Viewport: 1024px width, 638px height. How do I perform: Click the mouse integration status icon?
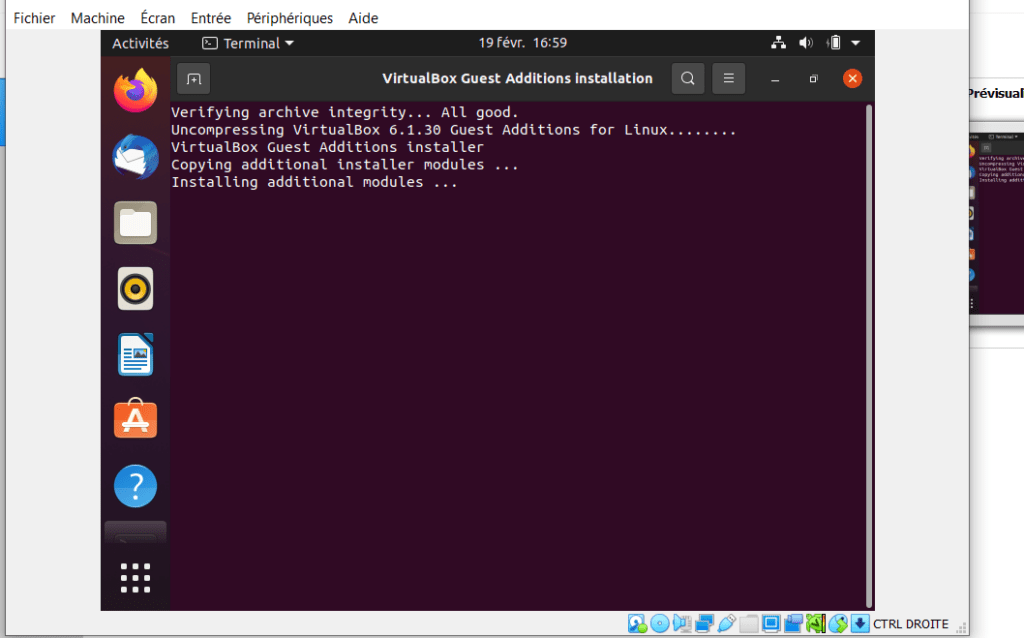tap(838, 624)
